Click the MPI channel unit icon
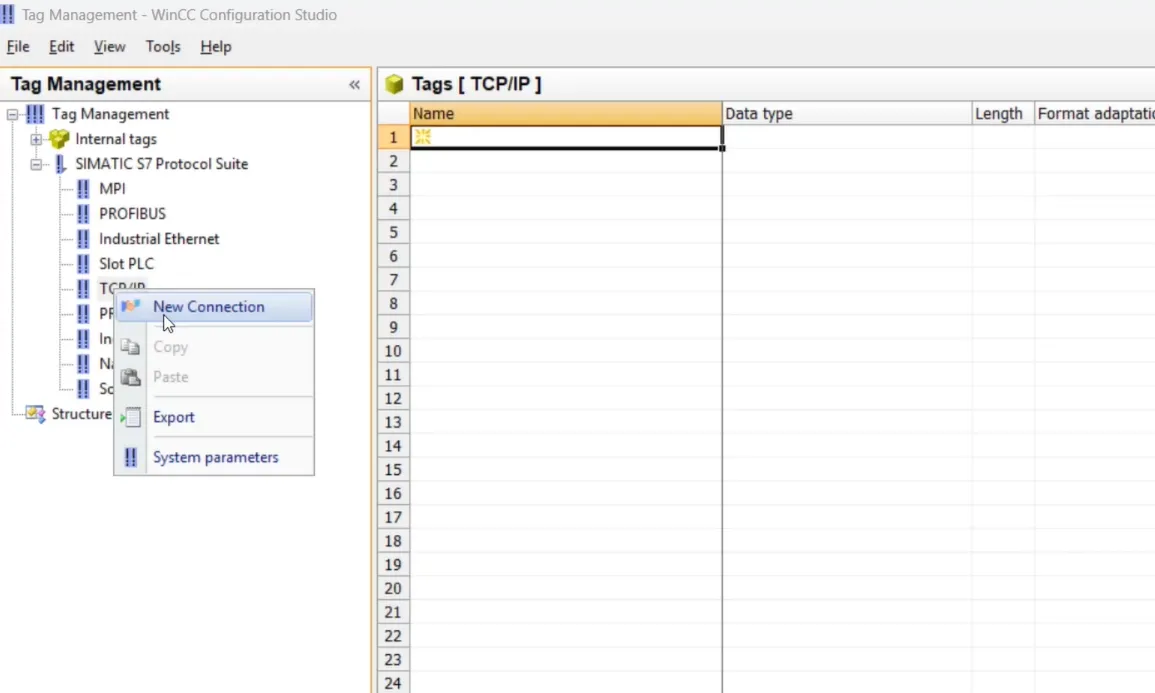The height and width of the screenshot is (693, 1155). coord(83,189)
